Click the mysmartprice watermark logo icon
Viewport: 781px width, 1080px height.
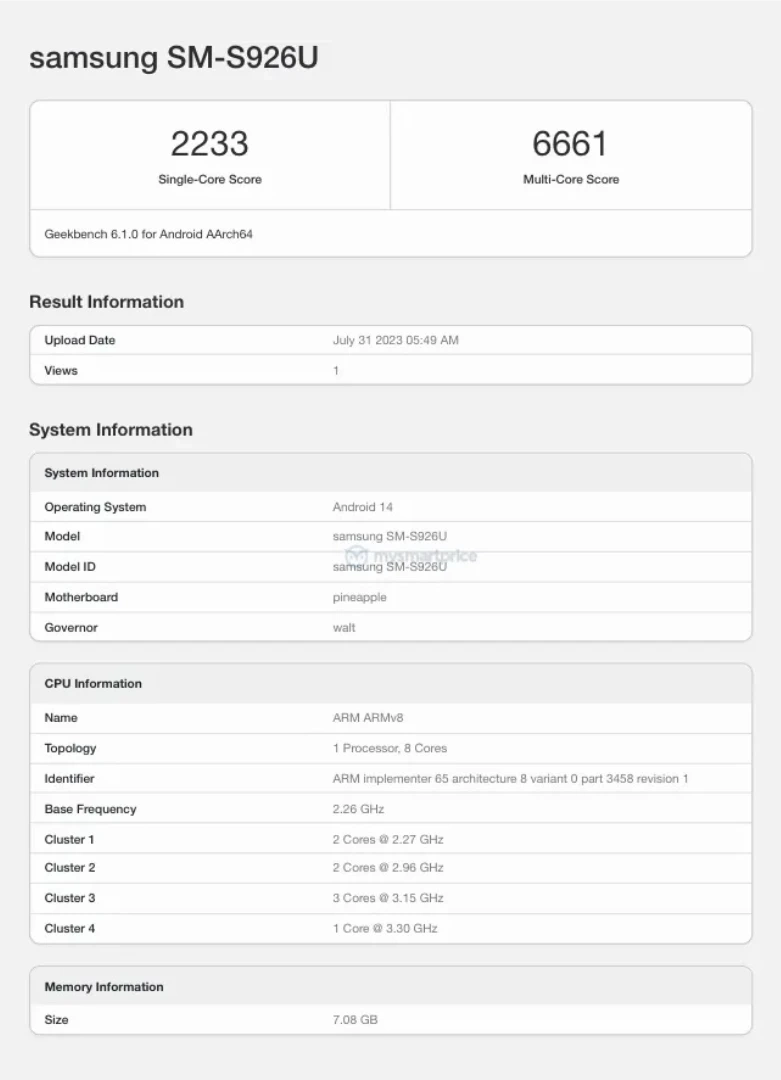[x=357, y=556]
